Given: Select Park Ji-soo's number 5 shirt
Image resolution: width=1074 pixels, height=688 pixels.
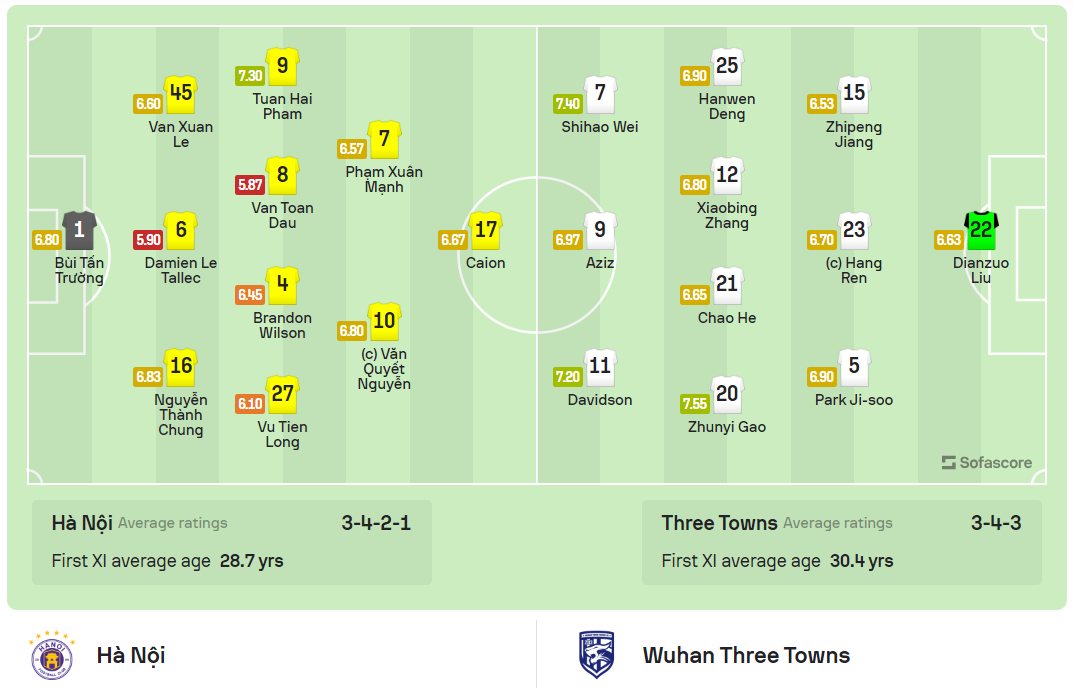Looking at the screenshot, I should click(854, 367).
